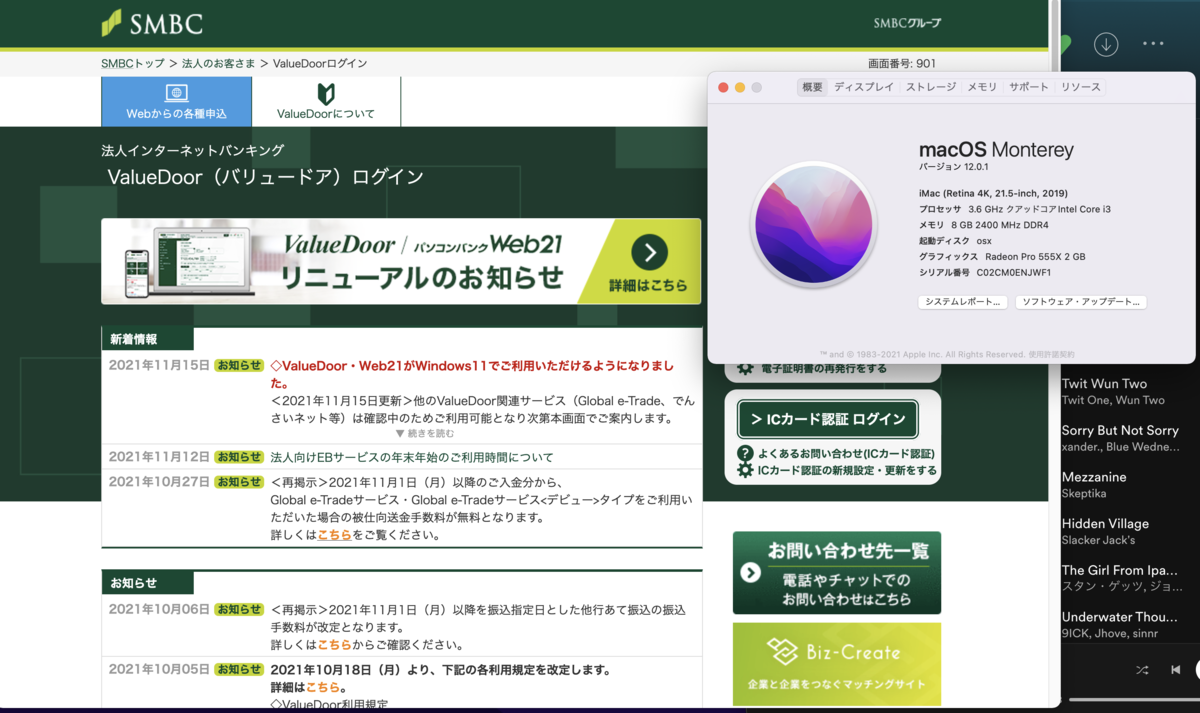Click the macOS Monterey artwork icon
The height and width of the screenshot is (713, 1200).
(x=813, y=225)
